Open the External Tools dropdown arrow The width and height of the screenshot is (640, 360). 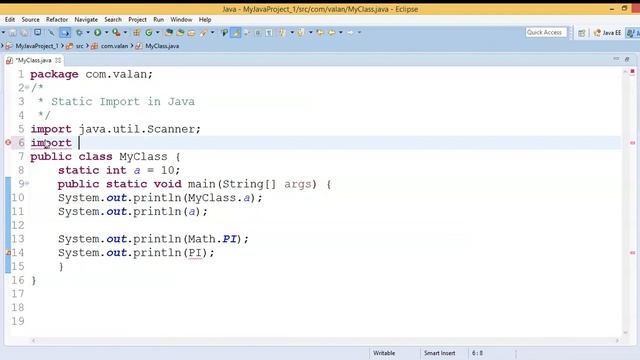click(x=125, y=33)
